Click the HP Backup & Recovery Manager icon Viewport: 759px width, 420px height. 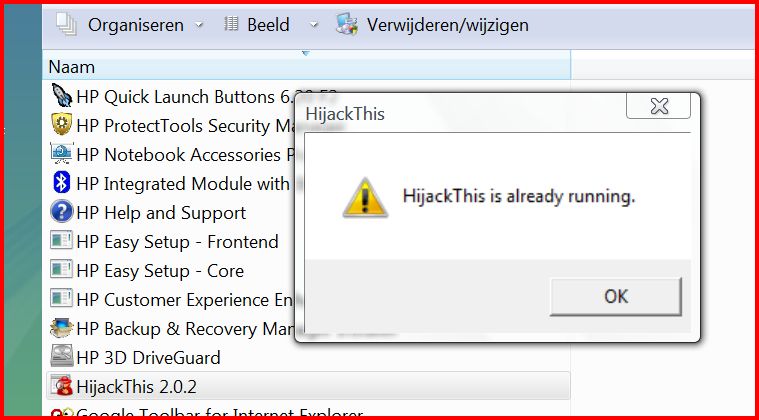pos(61,328)
